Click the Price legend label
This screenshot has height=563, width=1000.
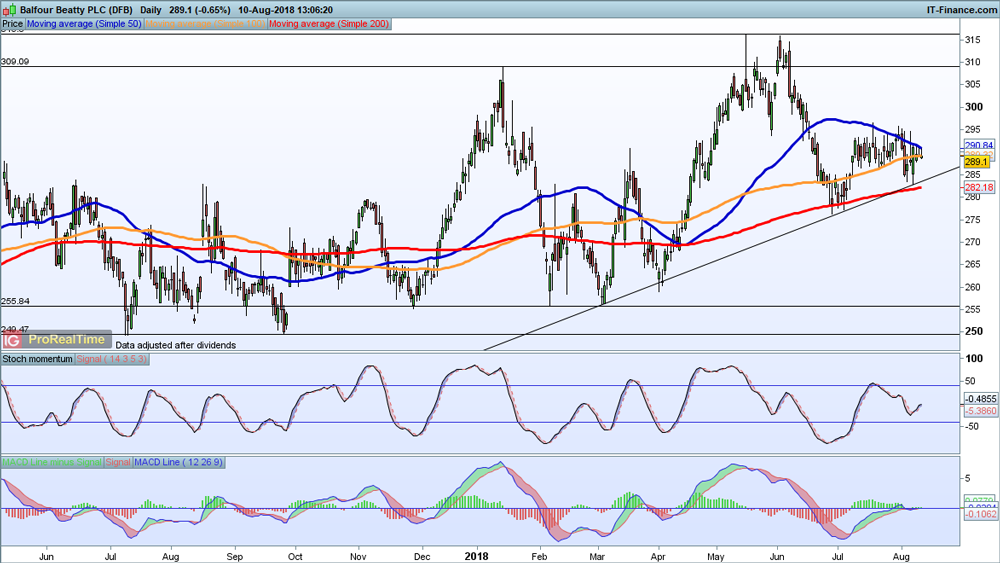tap(12, 24)
